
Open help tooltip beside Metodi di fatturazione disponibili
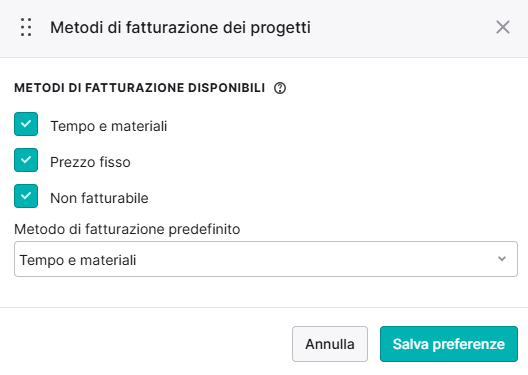(280, 88)
